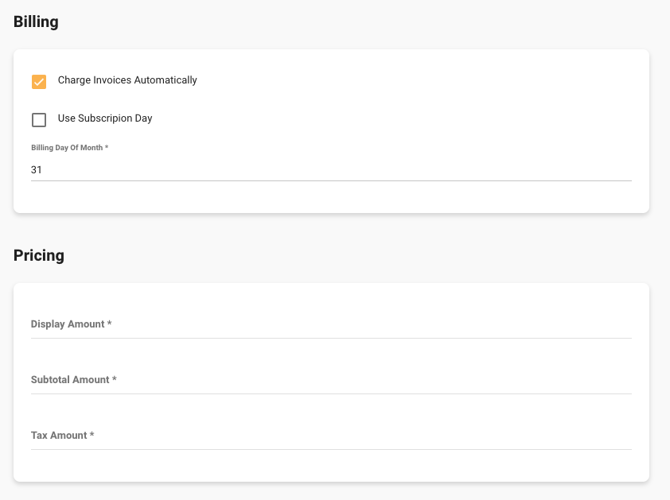Click the value 31 in billing day

(37, 170)
